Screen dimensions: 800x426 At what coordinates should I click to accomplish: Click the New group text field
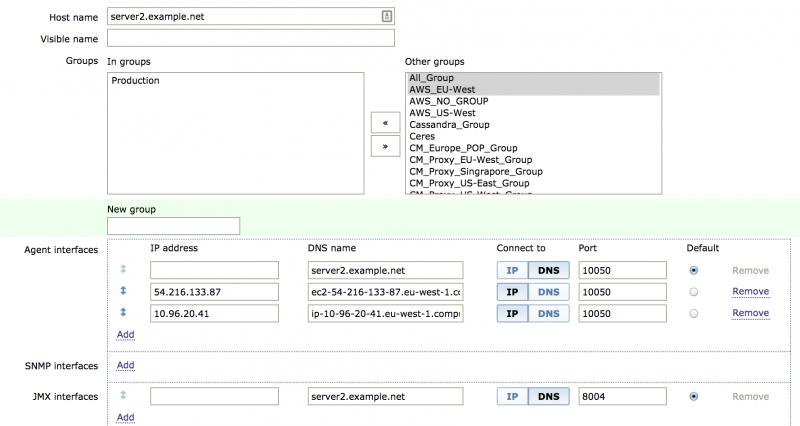tap(174, 227)
